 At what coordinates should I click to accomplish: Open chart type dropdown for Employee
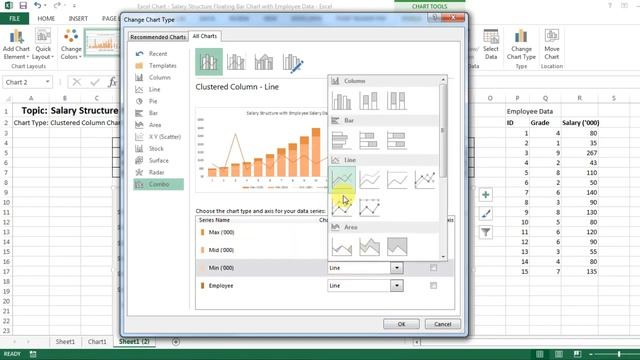396,286
